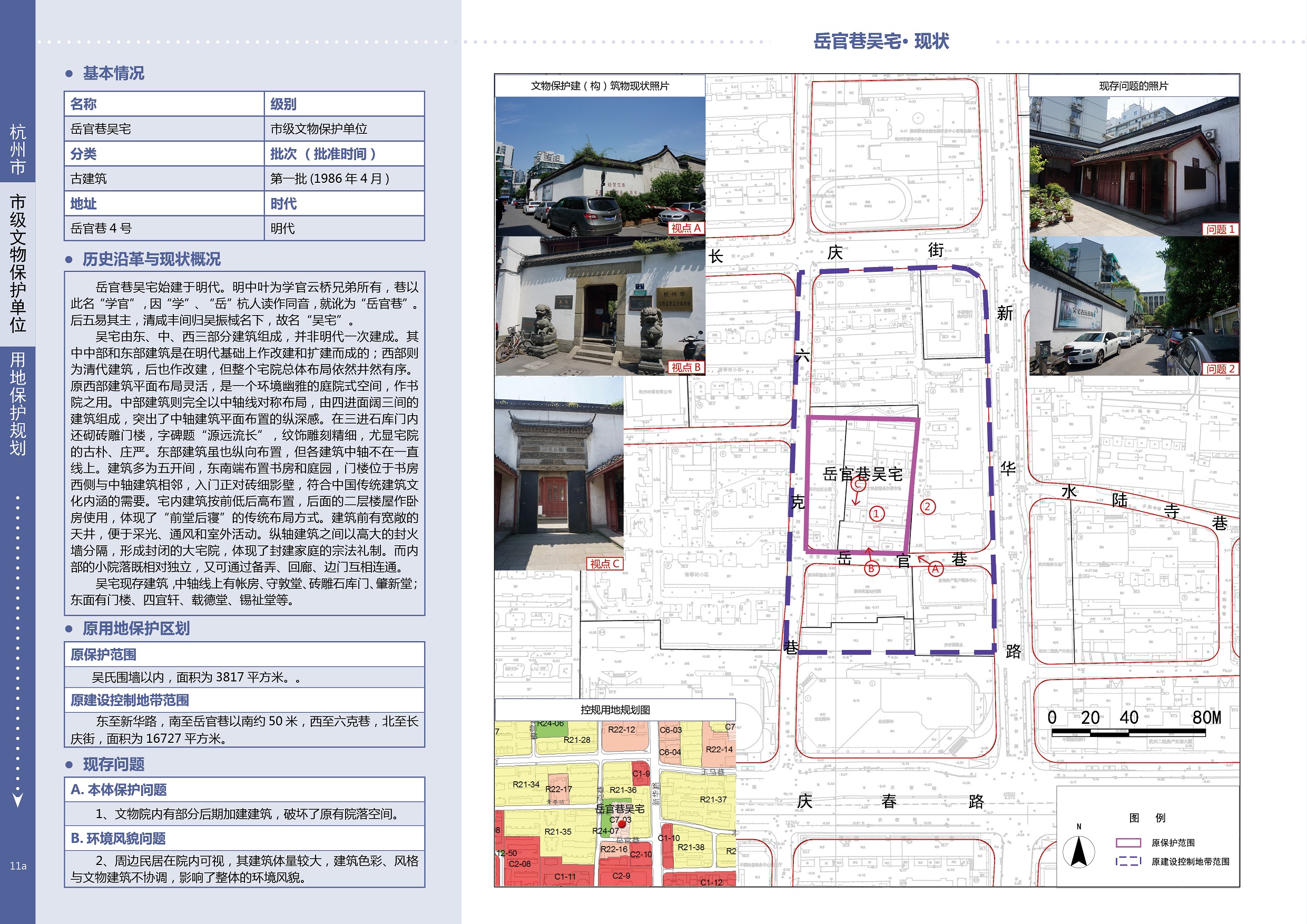This screenshot has height=924, width=1307.
Task: Click the 岳官巷吴宅 label inside the purple boundary
Action: pos(862,474)
